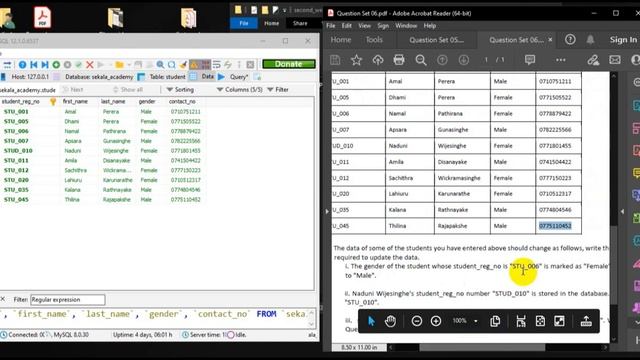Select the STU_045 row cell
640x360 pixels.
coord(16,200)
